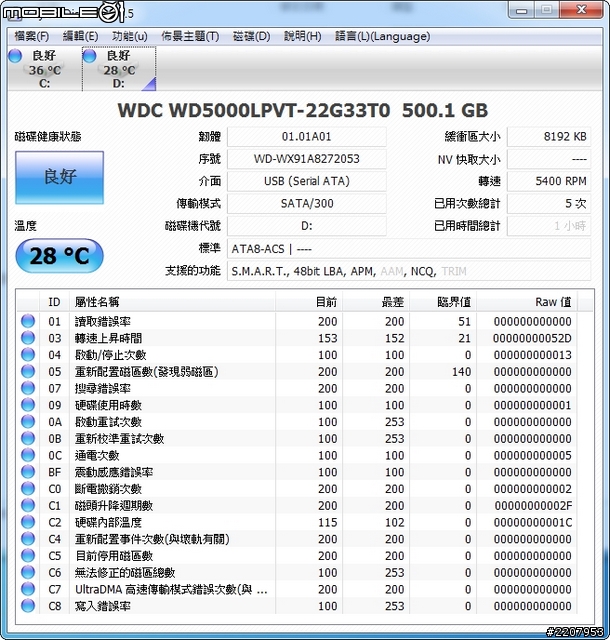Click status icon of attribute C0 斷電撤銷次數
Screen dimensions: 610x640
[28, 489]
